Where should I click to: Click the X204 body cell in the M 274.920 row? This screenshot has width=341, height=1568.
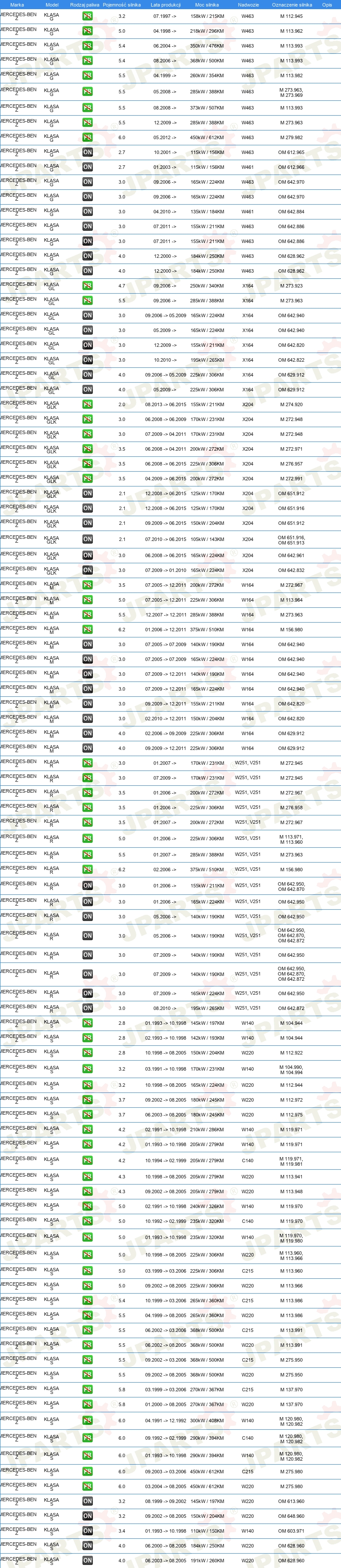point(248,404)
